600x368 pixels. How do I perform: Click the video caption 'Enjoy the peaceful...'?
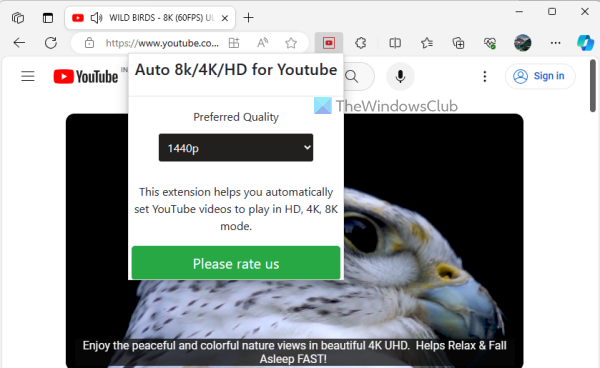click(x=294, y=352)
